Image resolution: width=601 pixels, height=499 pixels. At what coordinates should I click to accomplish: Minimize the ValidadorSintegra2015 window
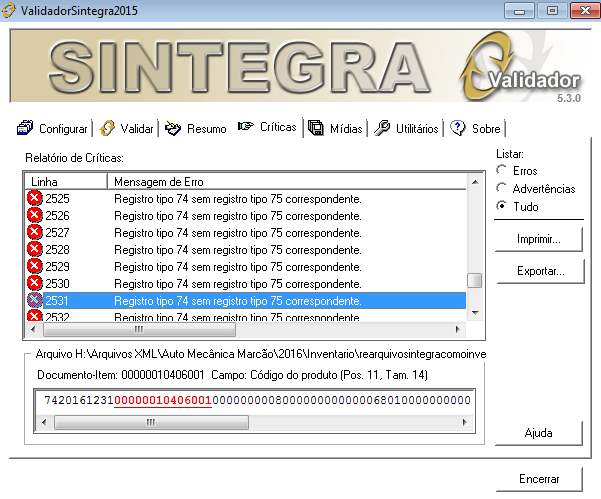[x=519, y=11]
